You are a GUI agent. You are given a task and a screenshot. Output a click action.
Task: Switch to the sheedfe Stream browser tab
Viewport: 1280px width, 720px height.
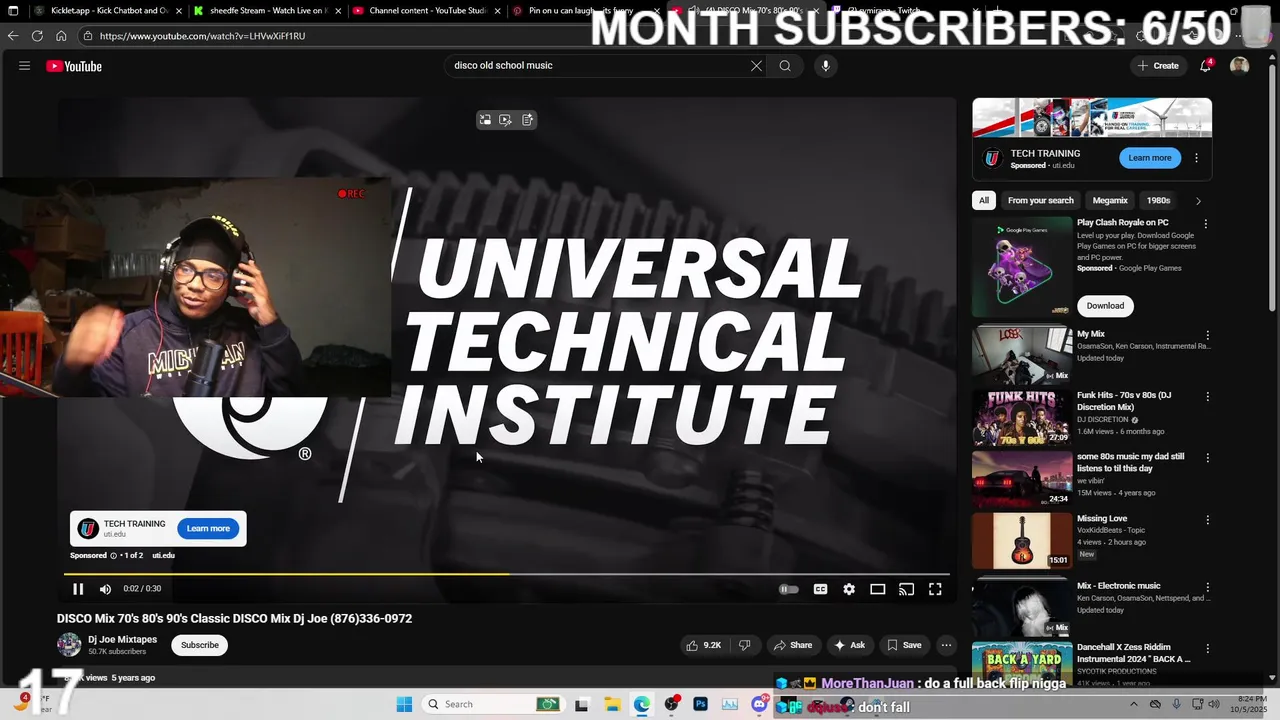267,11
